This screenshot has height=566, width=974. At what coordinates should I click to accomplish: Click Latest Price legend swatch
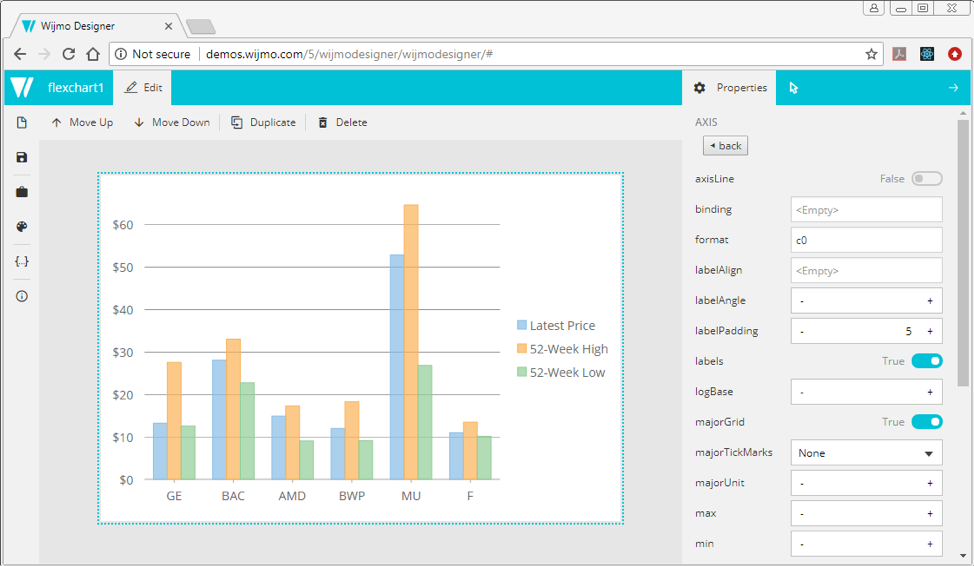pos(522,325)
